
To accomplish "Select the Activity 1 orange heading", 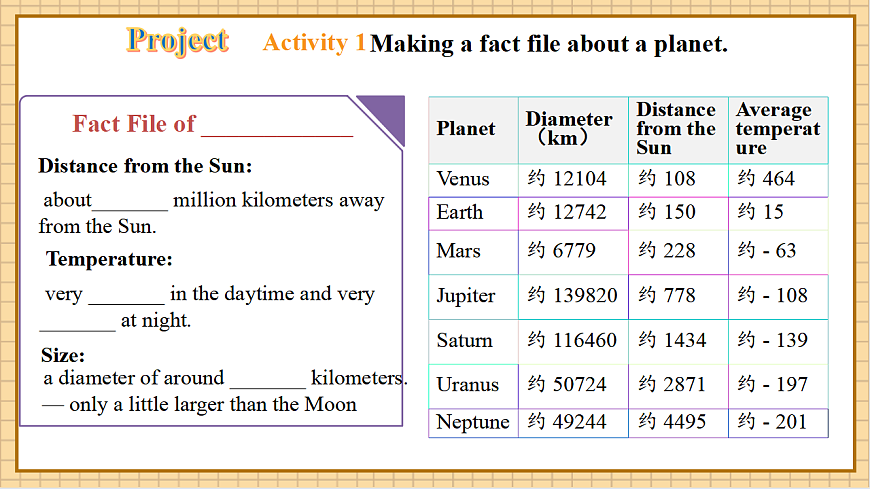I will coord(314,44).
